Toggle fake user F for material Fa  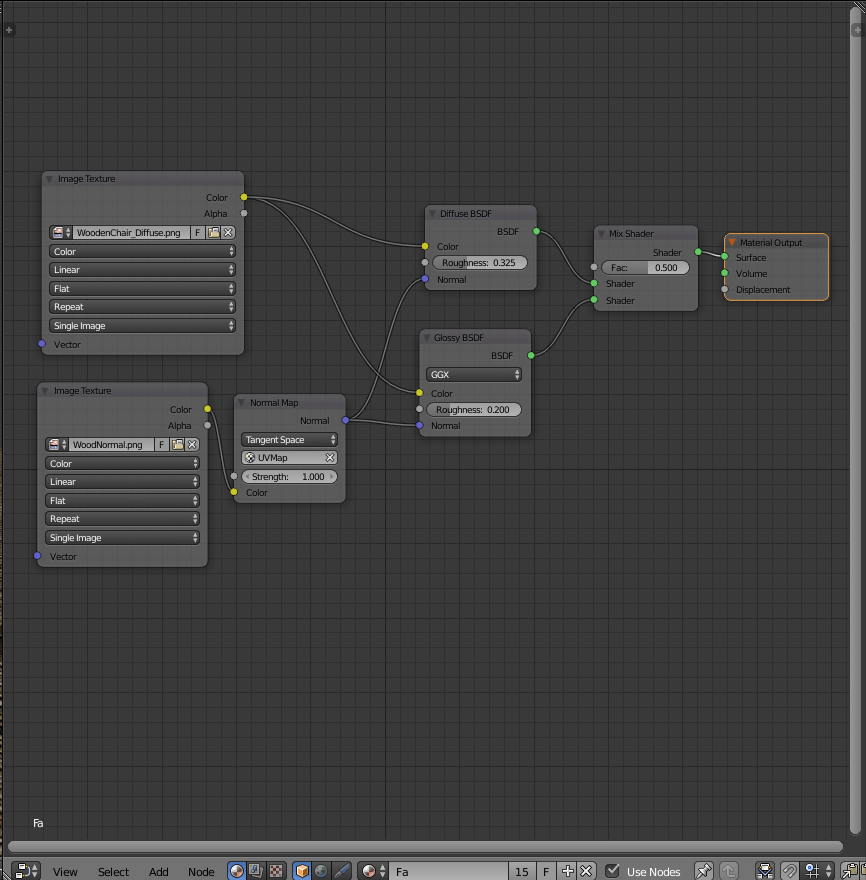[546, 871]
